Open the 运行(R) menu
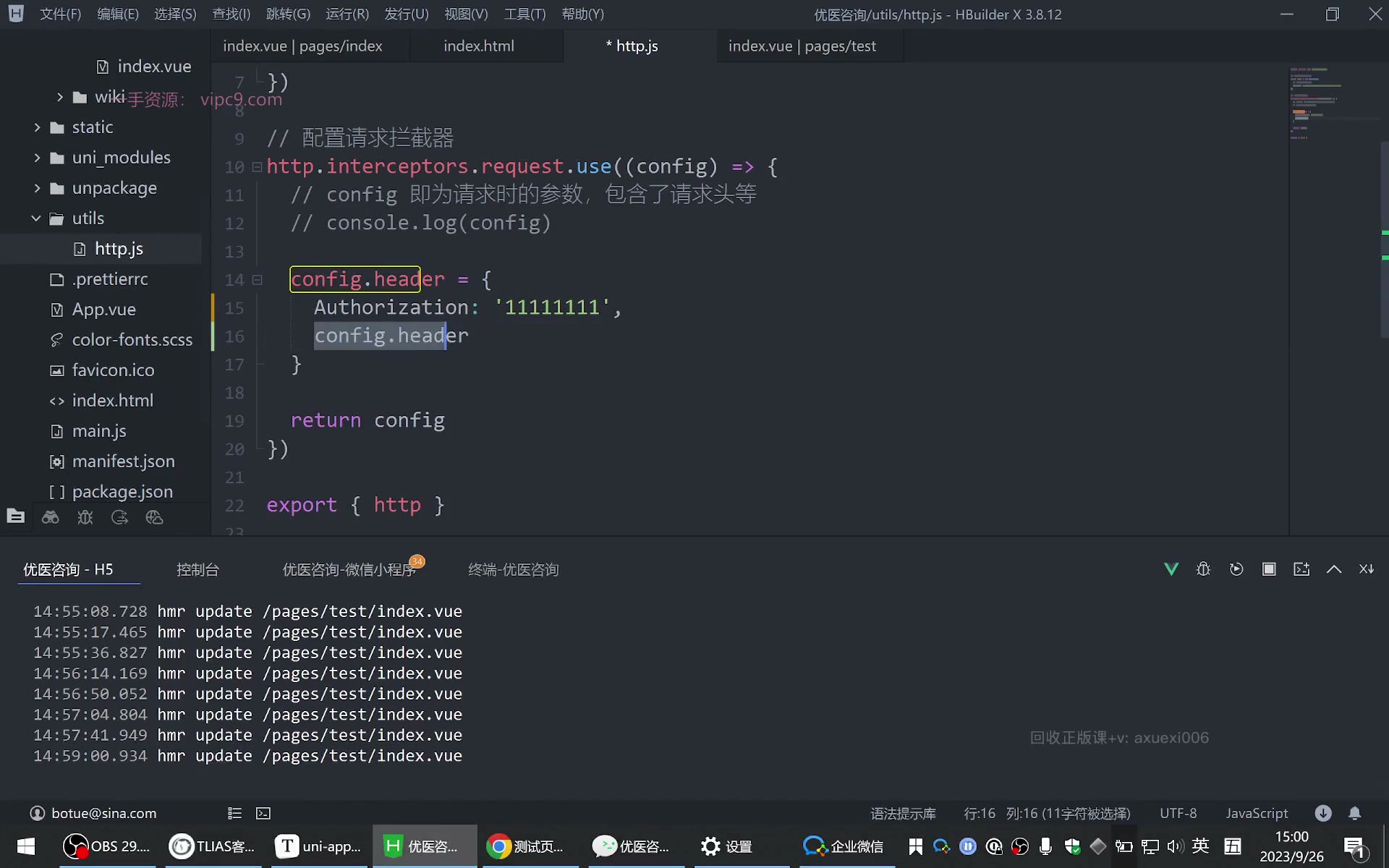 click(347, 14)
